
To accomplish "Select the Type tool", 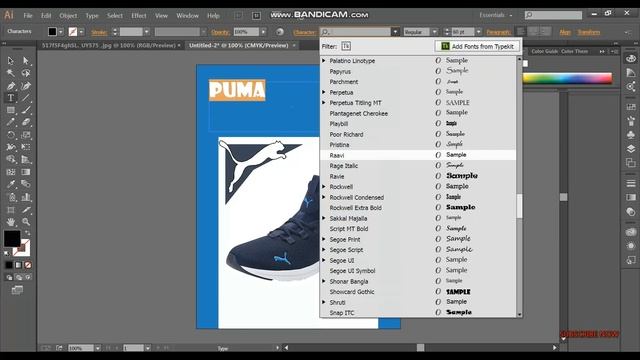I will click(x=11, y=98).
